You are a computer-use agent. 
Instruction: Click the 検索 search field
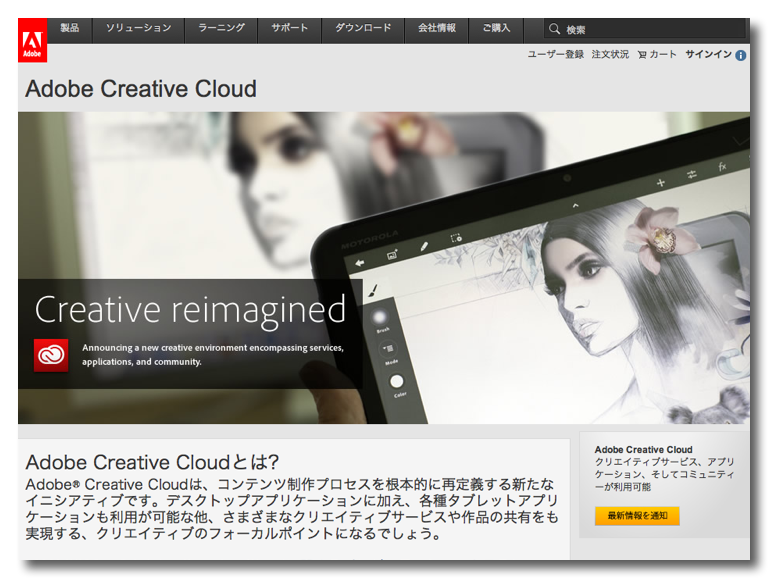645,29
